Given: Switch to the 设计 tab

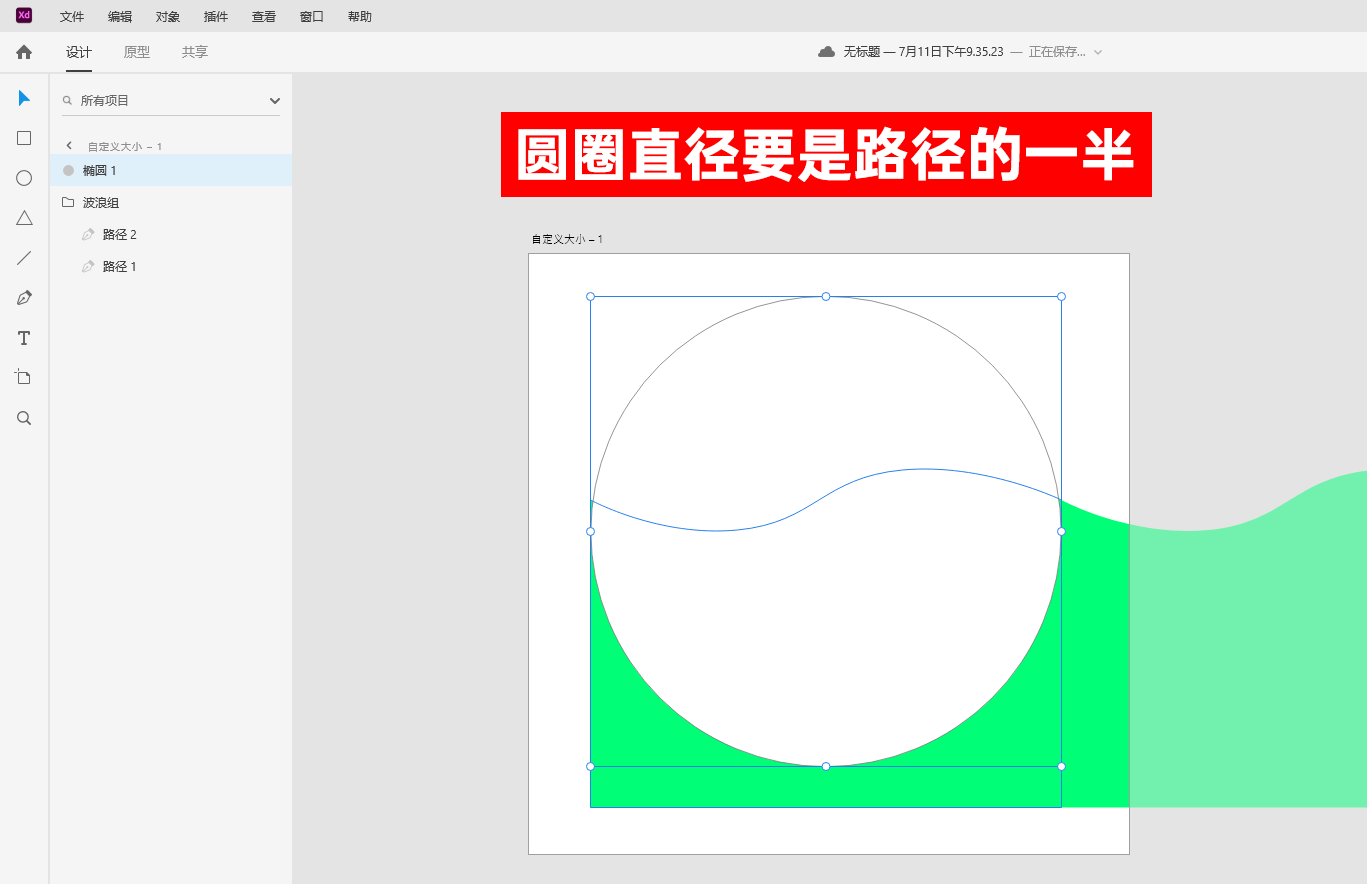Looking at the screenshot, I should pos(79,52).
